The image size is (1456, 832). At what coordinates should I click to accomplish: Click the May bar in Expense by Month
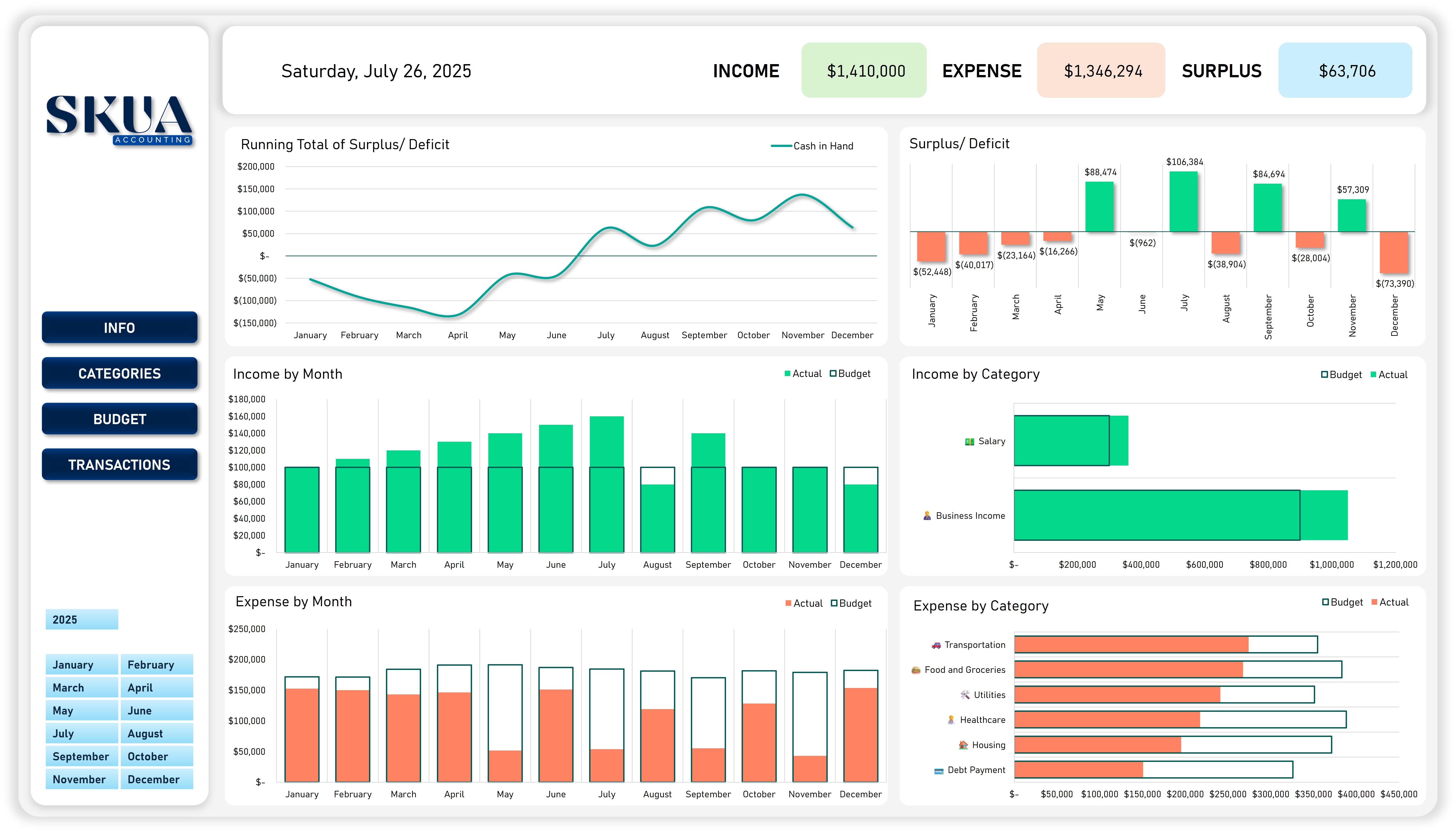(x=505, y=766)
